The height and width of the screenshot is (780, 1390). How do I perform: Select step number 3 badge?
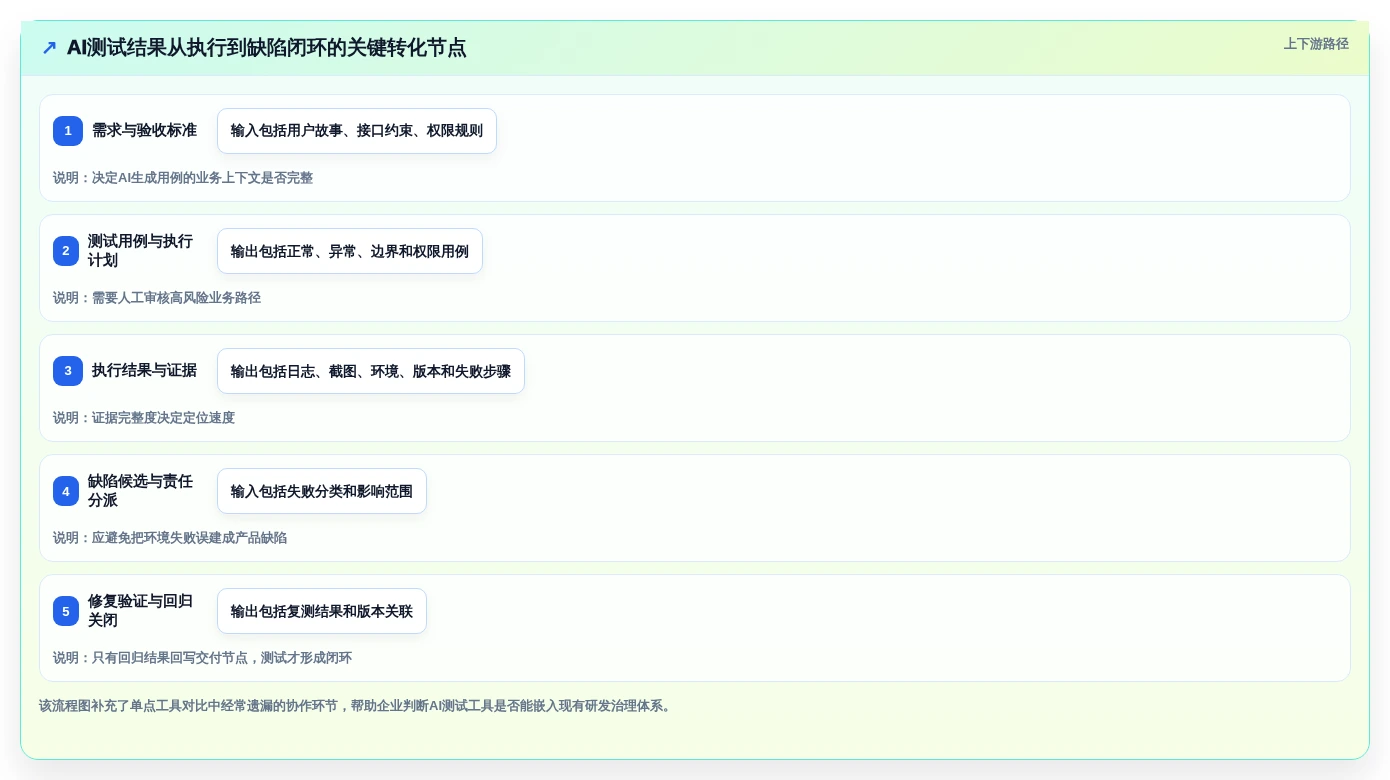click(x=68, y=371)
